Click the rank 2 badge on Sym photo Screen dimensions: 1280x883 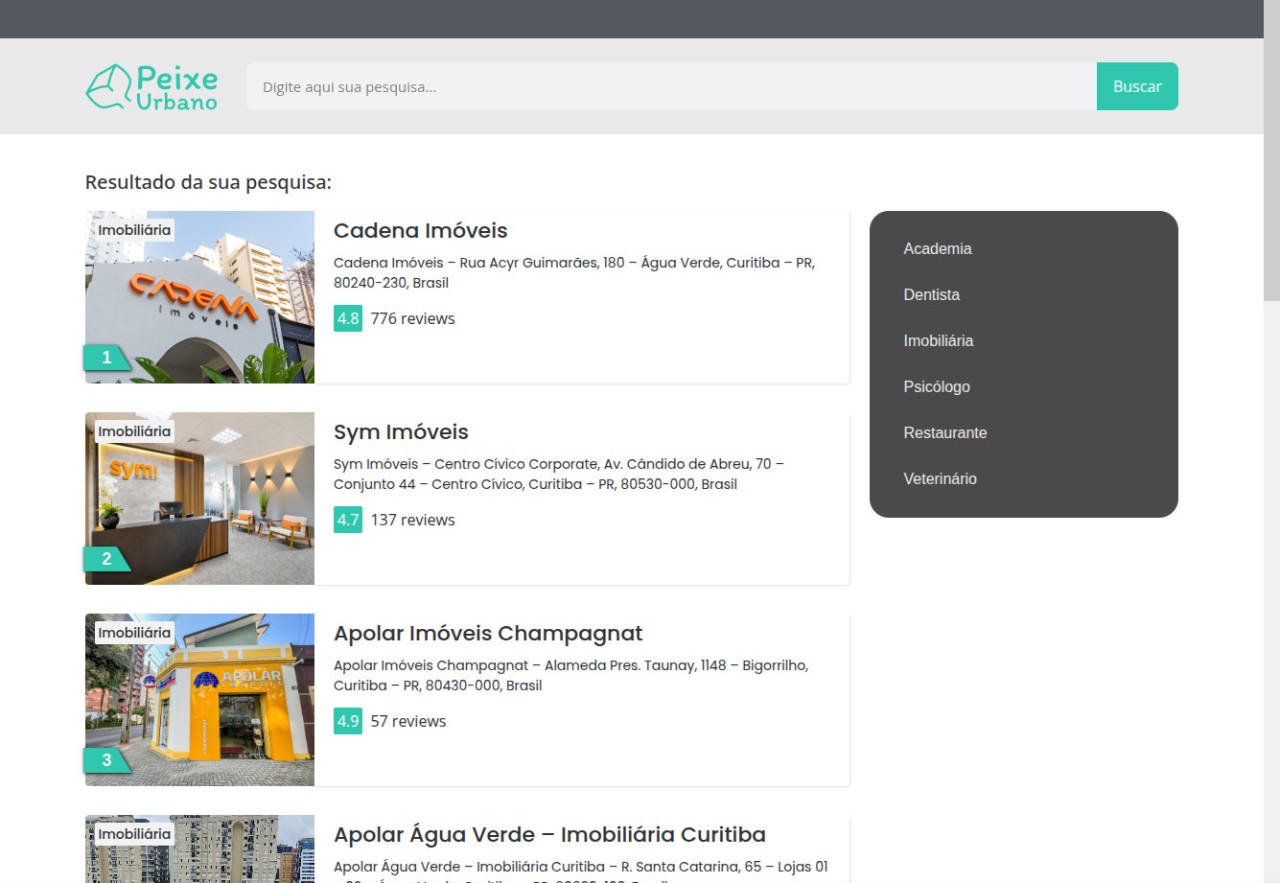click(x=106, y=559)
